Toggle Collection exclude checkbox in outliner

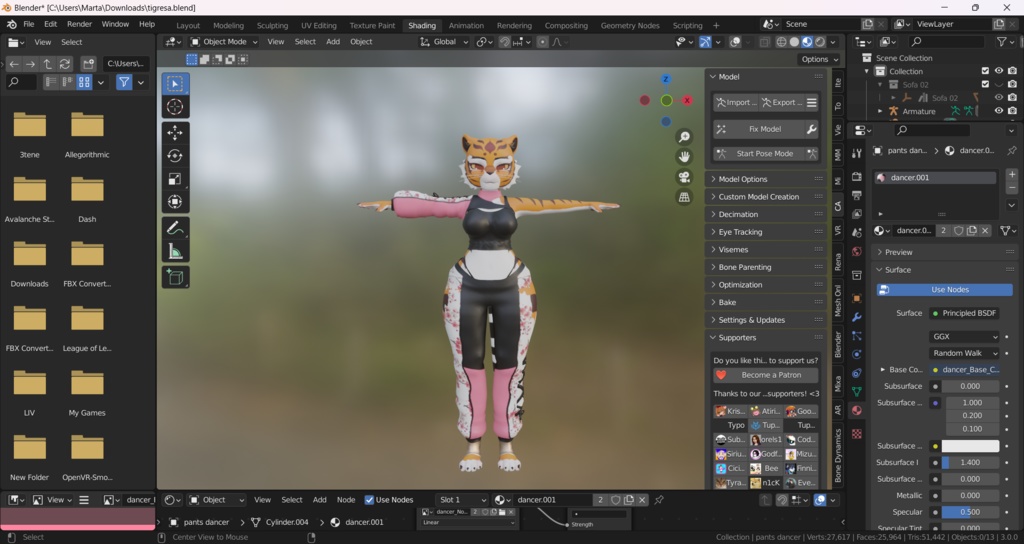point(985,71)
